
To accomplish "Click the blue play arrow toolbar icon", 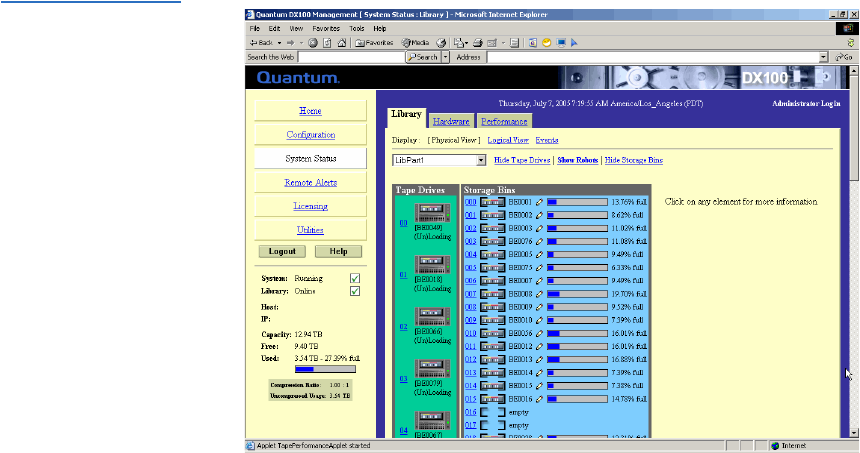I will point(574,43).
